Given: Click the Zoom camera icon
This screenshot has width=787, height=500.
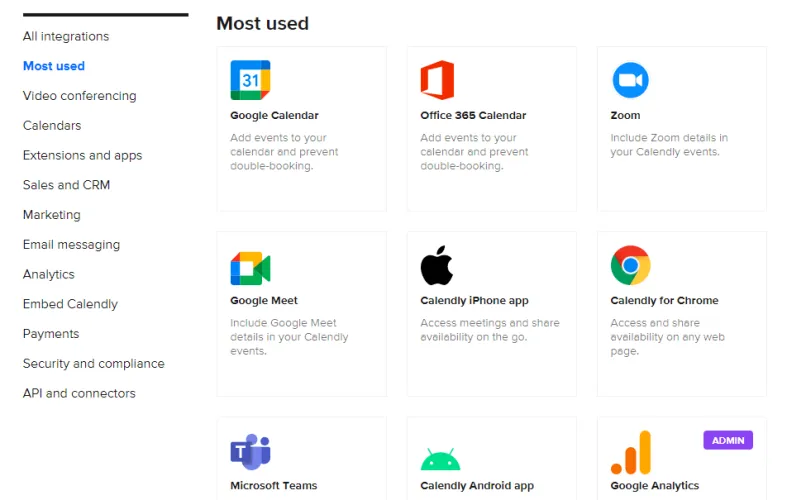Looking at the screenshot, I should coord(630,80).
